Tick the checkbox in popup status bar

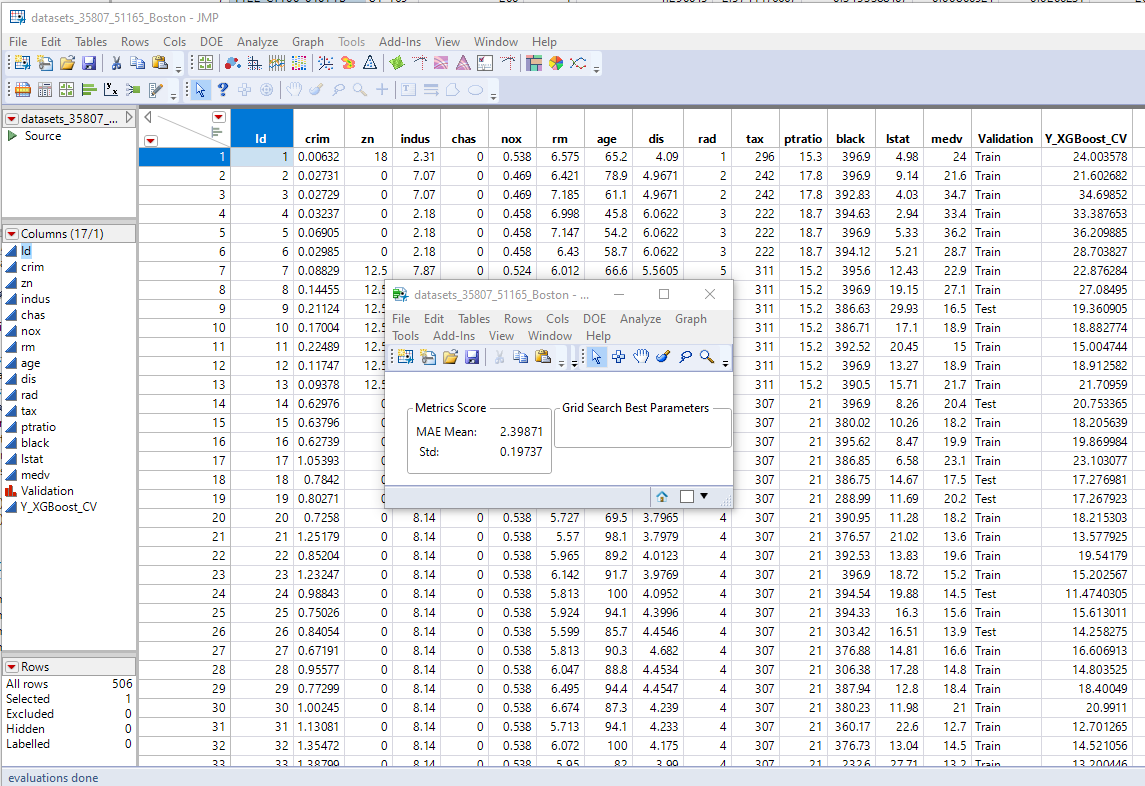coord(686,496)
